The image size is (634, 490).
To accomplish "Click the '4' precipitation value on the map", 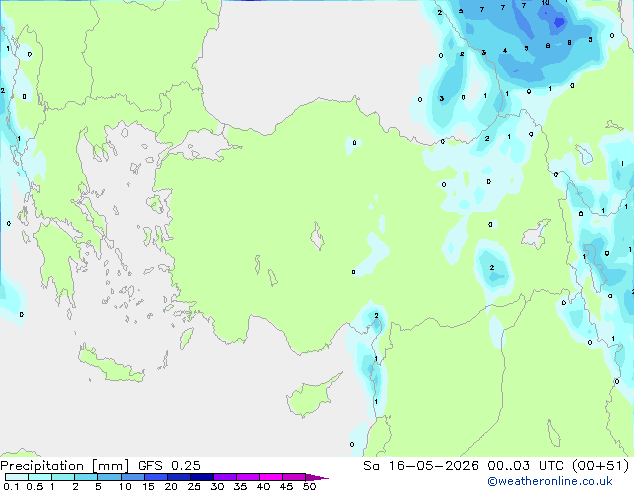I will (505, 51).
